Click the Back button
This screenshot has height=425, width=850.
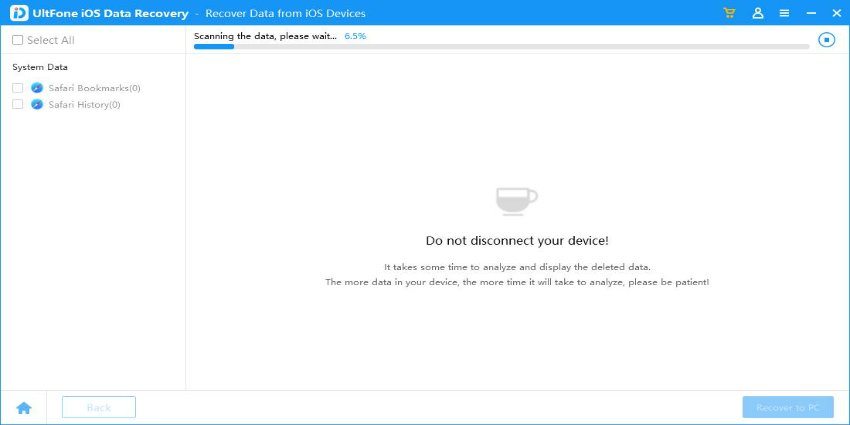click(x=99, y=408)
